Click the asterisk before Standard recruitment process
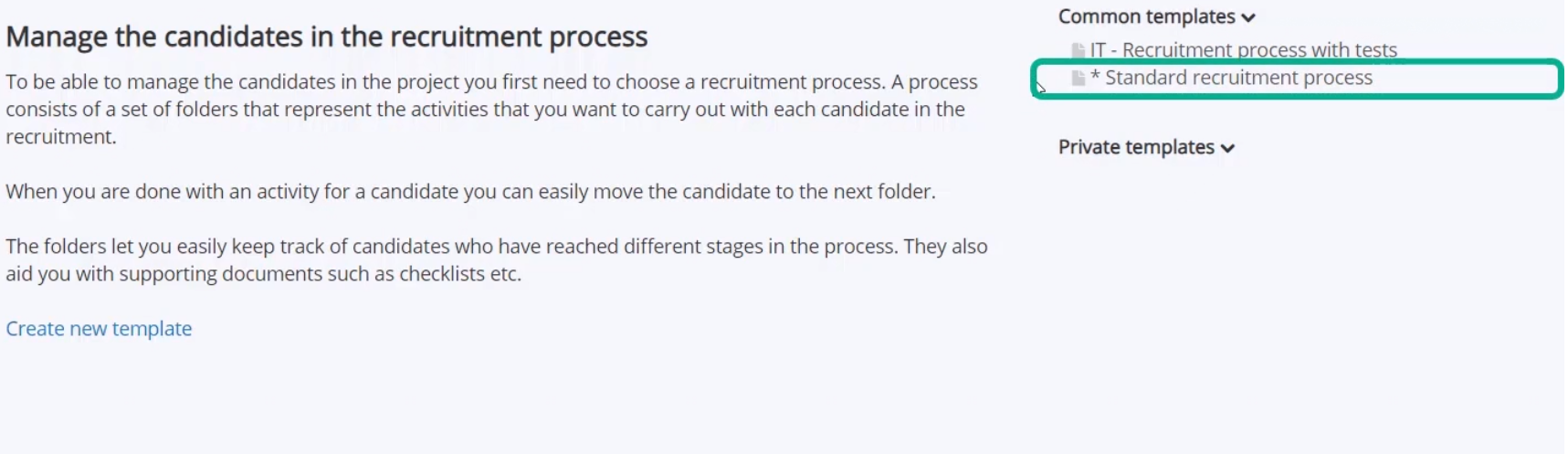 point(1095,77)
